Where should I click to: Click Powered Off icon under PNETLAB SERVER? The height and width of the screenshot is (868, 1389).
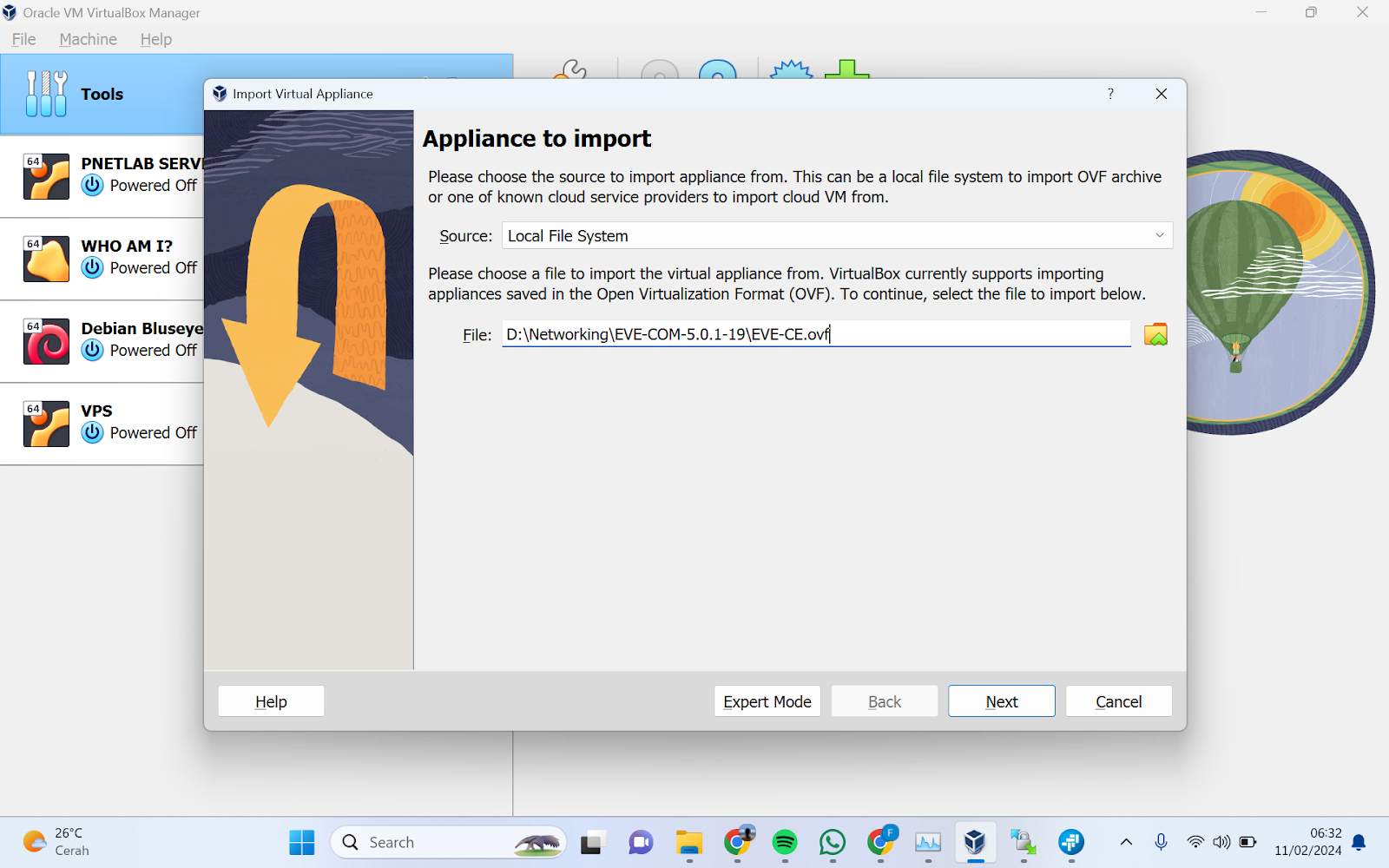92,185
